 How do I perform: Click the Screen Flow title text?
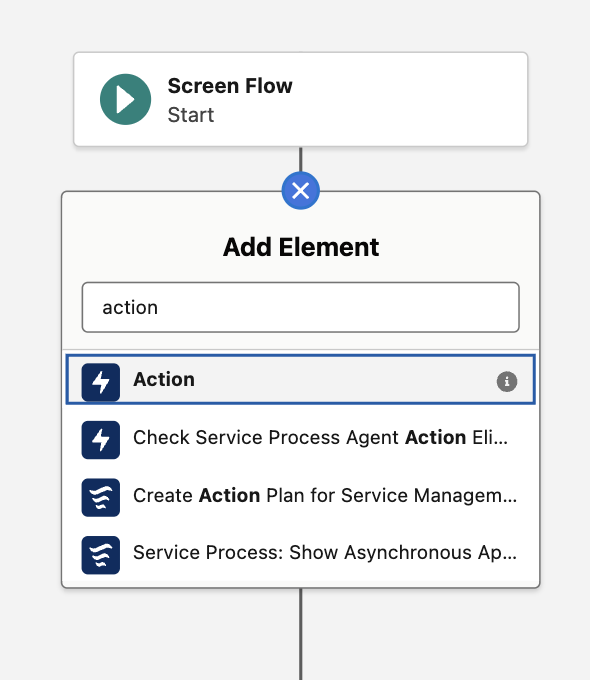(x=230, y=86)
